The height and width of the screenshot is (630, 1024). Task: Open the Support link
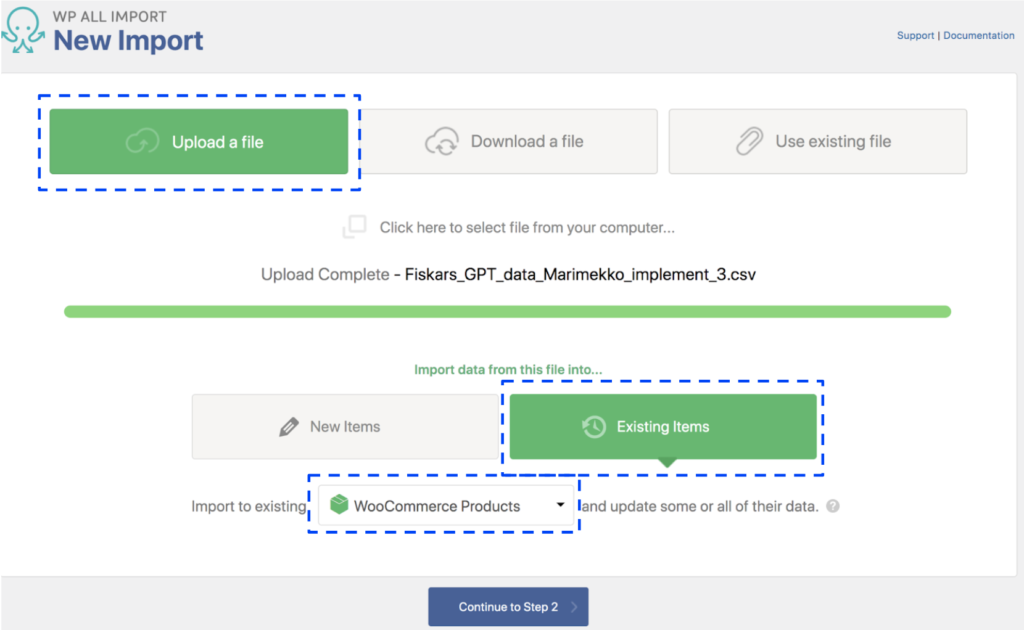pyautogui.click(x=915, y=35)
